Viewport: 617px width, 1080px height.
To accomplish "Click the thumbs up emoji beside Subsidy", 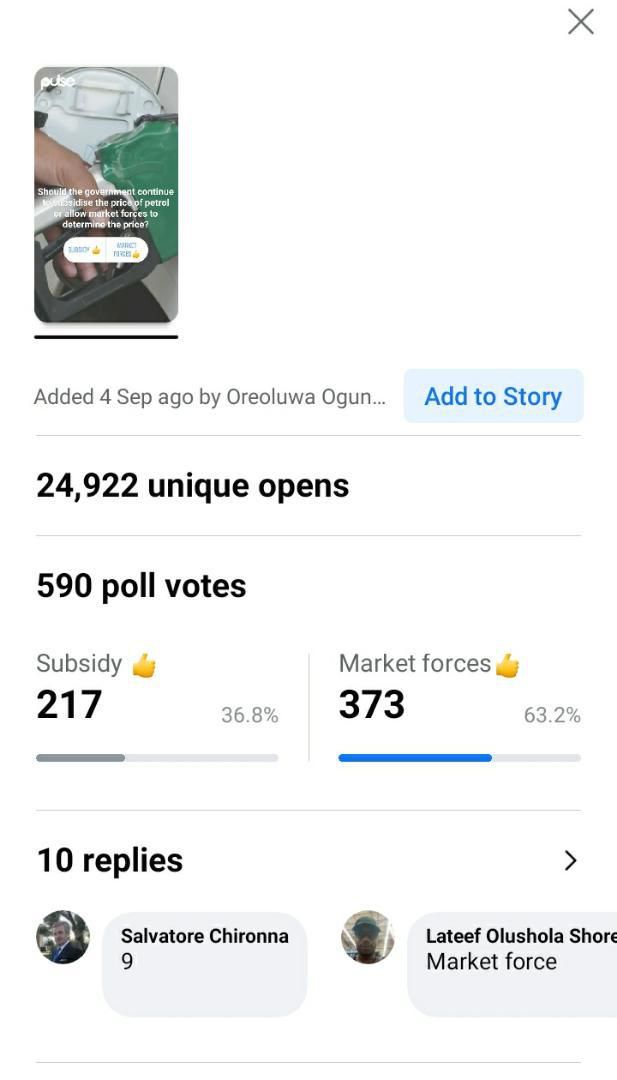I will tap(143, 663).
